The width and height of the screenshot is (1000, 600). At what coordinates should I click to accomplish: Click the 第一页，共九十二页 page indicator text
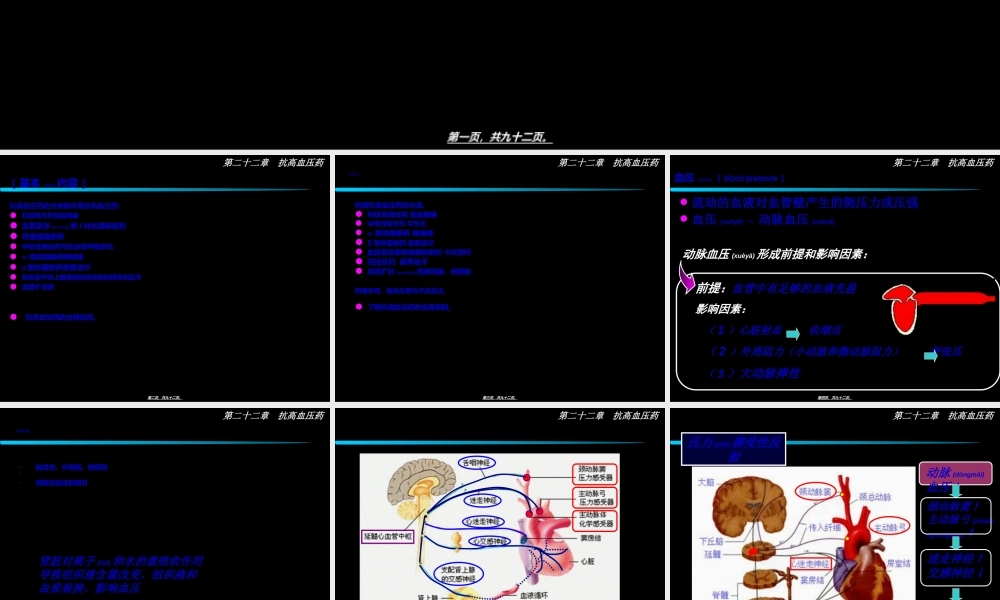coord(500,138)
